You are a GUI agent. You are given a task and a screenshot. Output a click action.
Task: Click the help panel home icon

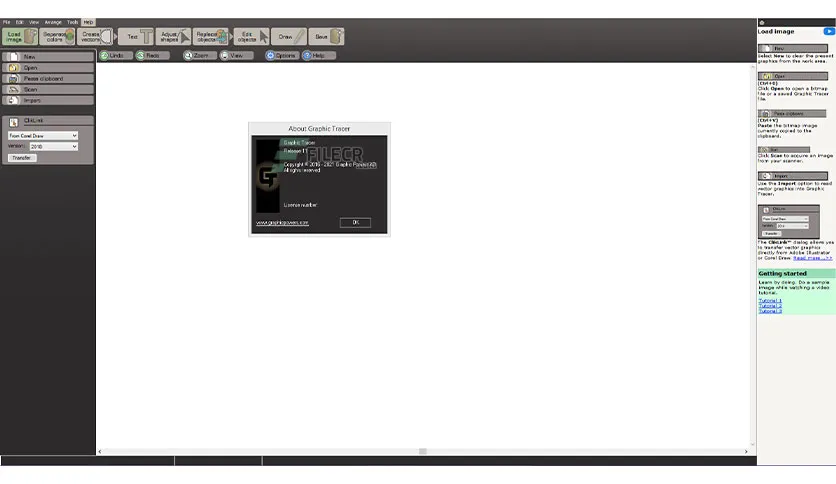762,23
